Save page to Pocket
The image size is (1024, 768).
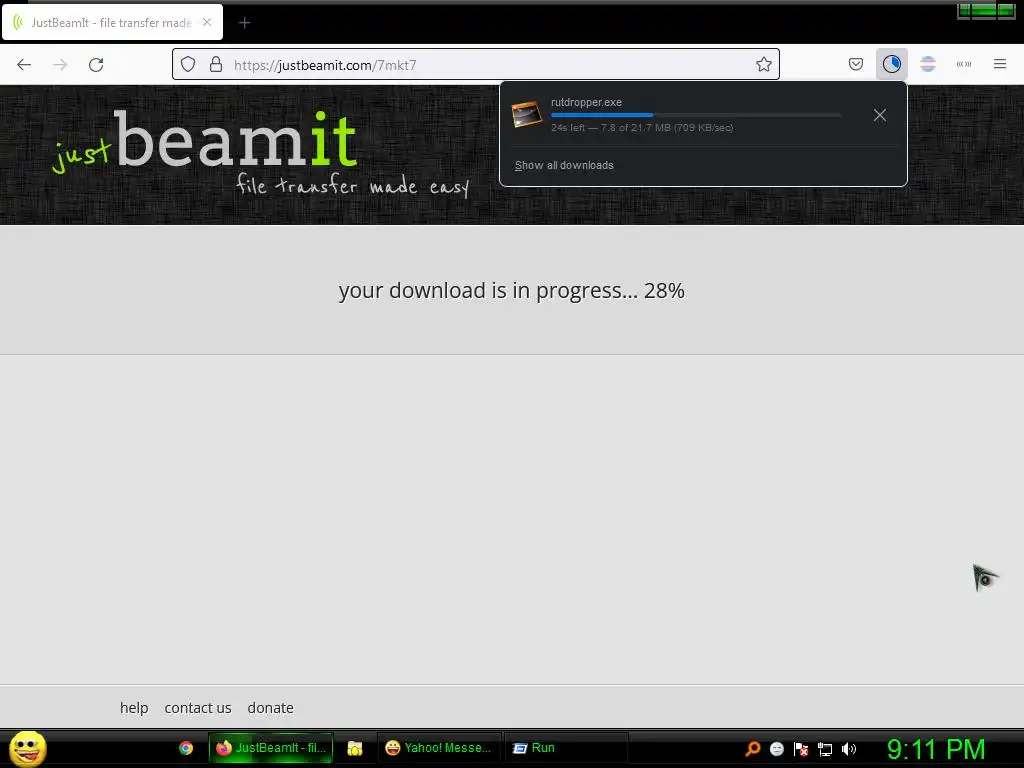tap(856, 64)
